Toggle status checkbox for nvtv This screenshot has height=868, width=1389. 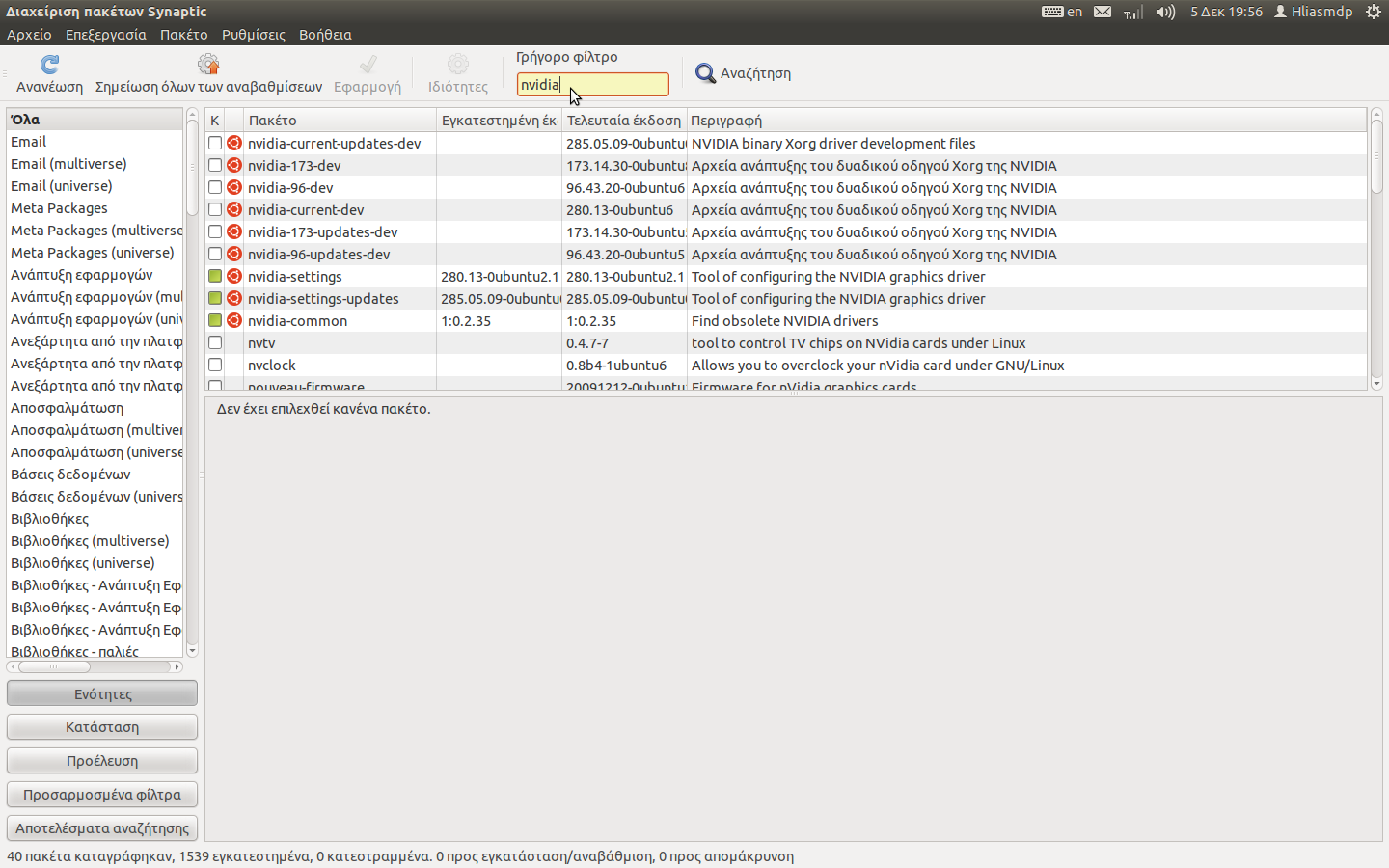coord(215,342)
